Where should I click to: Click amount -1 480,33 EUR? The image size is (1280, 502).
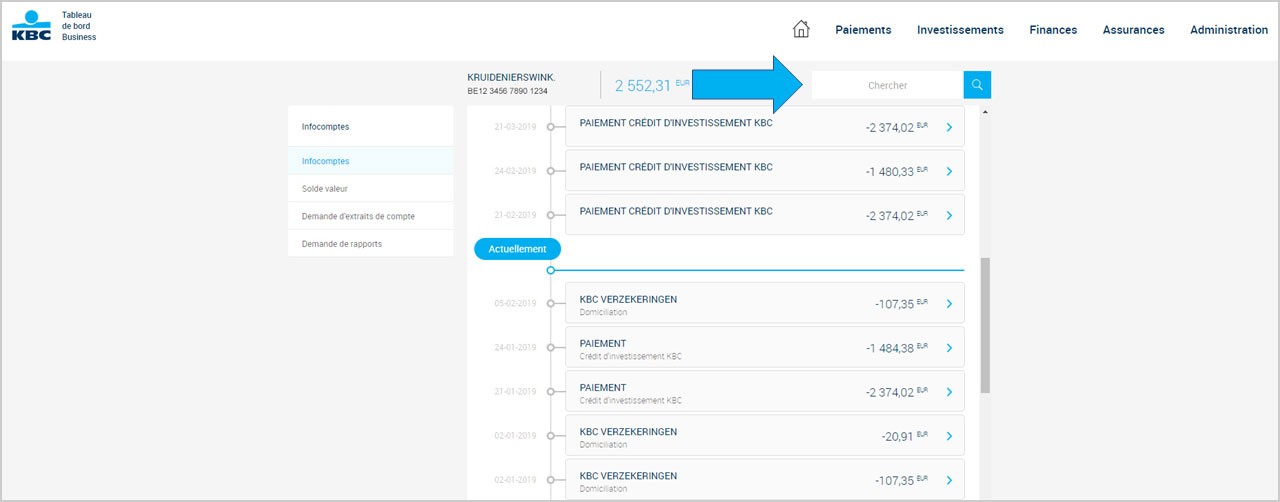pyautogui.click(x=897, y=172)
